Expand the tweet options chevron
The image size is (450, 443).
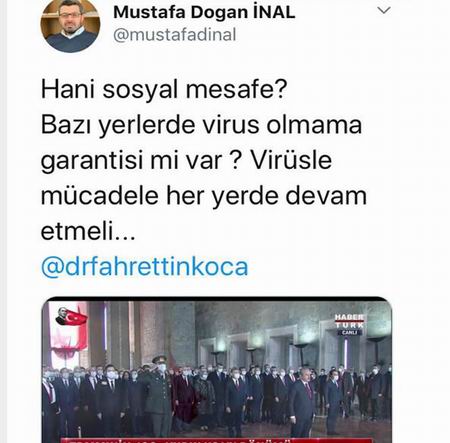click(x=384, y=10)
